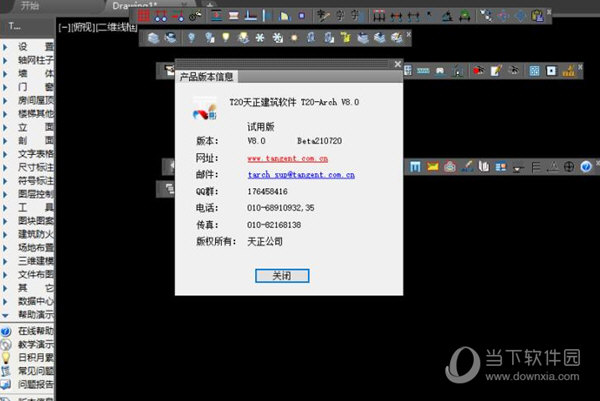
Task: Click the [-] viewport control
Action: [65, 28]
